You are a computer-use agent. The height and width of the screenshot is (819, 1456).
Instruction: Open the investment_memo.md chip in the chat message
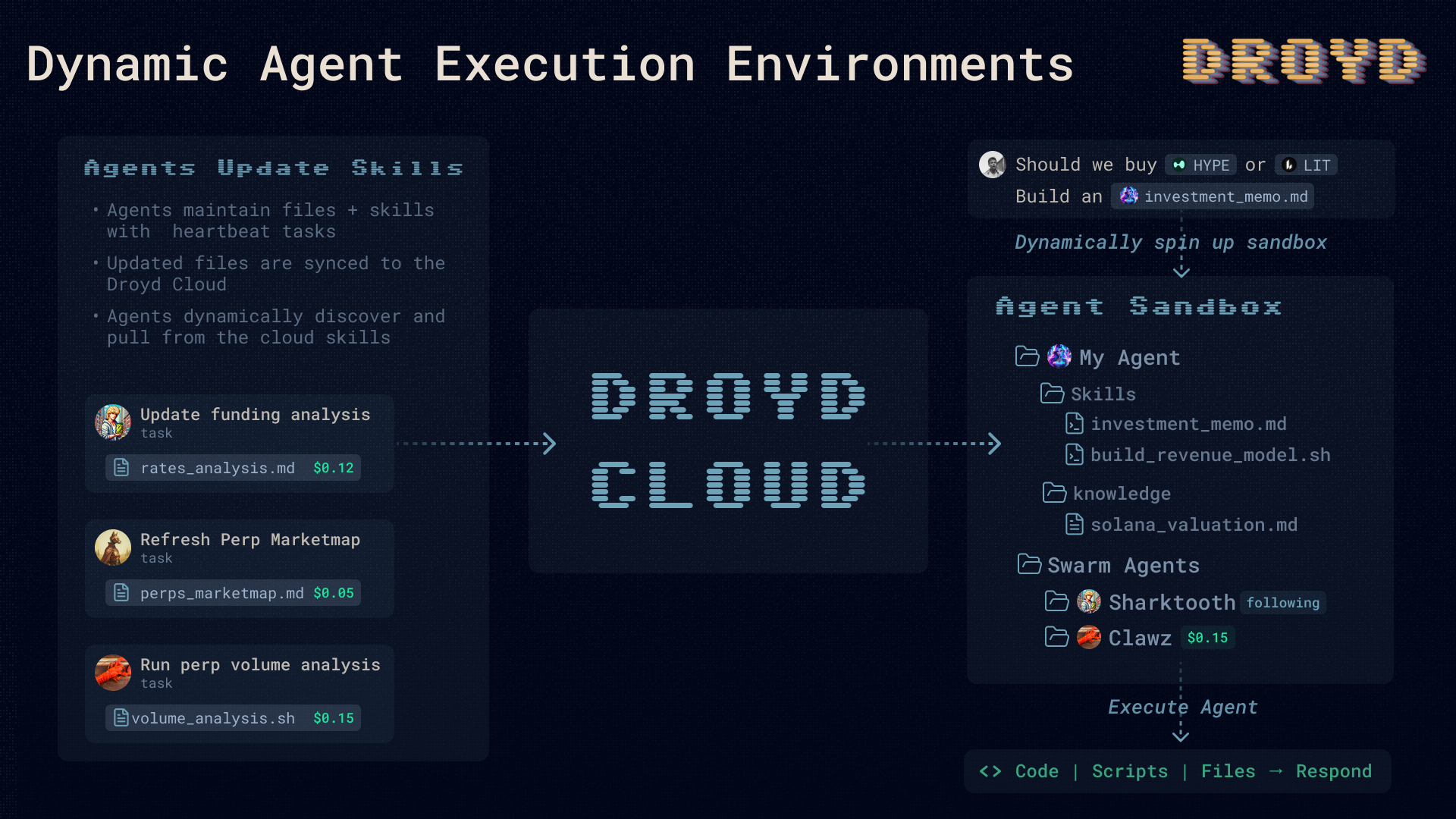click(x=1213, y=196)
